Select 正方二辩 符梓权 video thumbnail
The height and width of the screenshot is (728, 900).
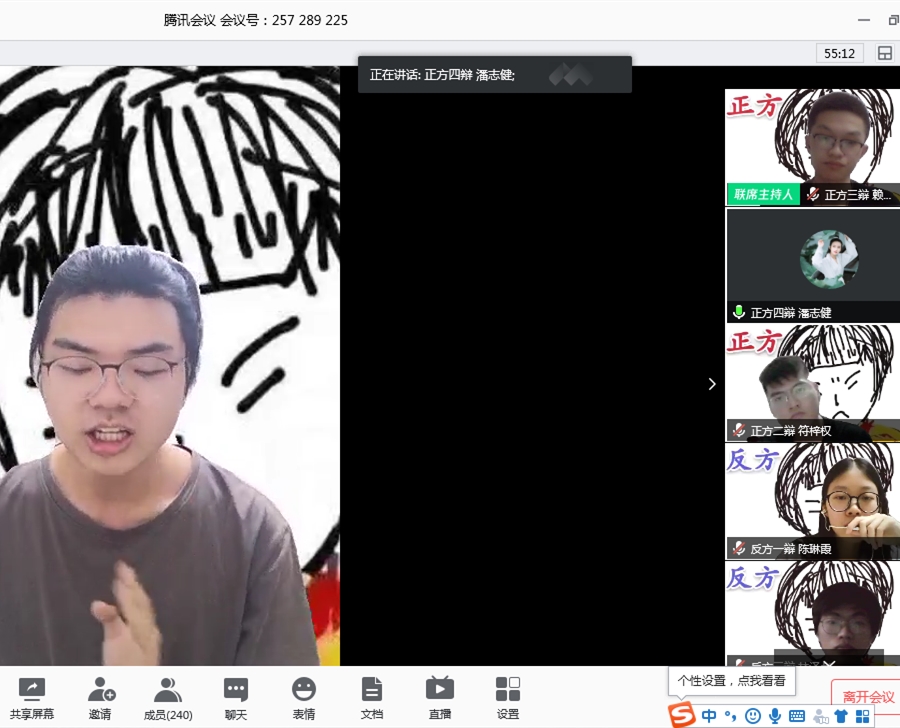click(812, 381)
